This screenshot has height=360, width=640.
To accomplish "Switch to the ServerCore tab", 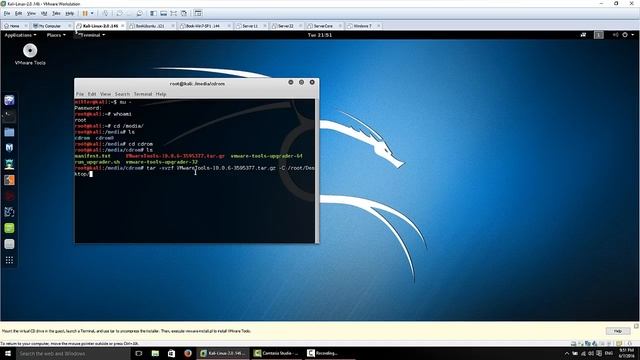I will click(x=323, y=26).
